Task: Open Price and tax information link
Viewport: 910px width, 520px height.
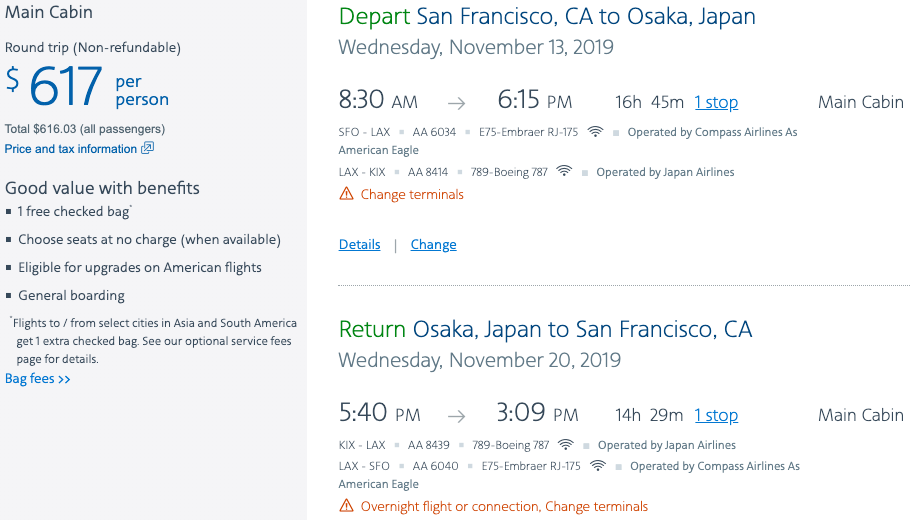Action: [x=70, y=149]
